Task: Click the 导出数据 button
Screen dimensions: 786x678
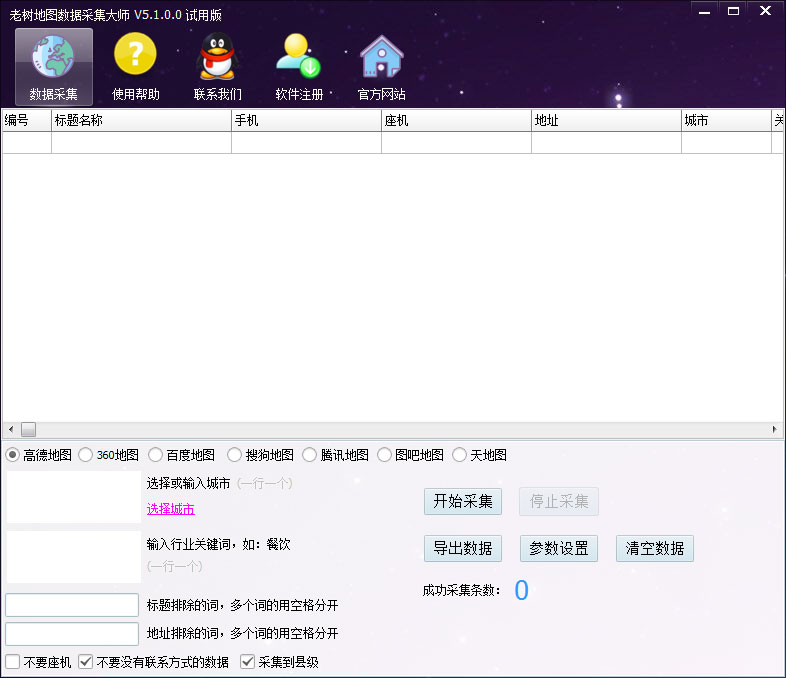Action: pyautogui.click(x=463, y=548)
